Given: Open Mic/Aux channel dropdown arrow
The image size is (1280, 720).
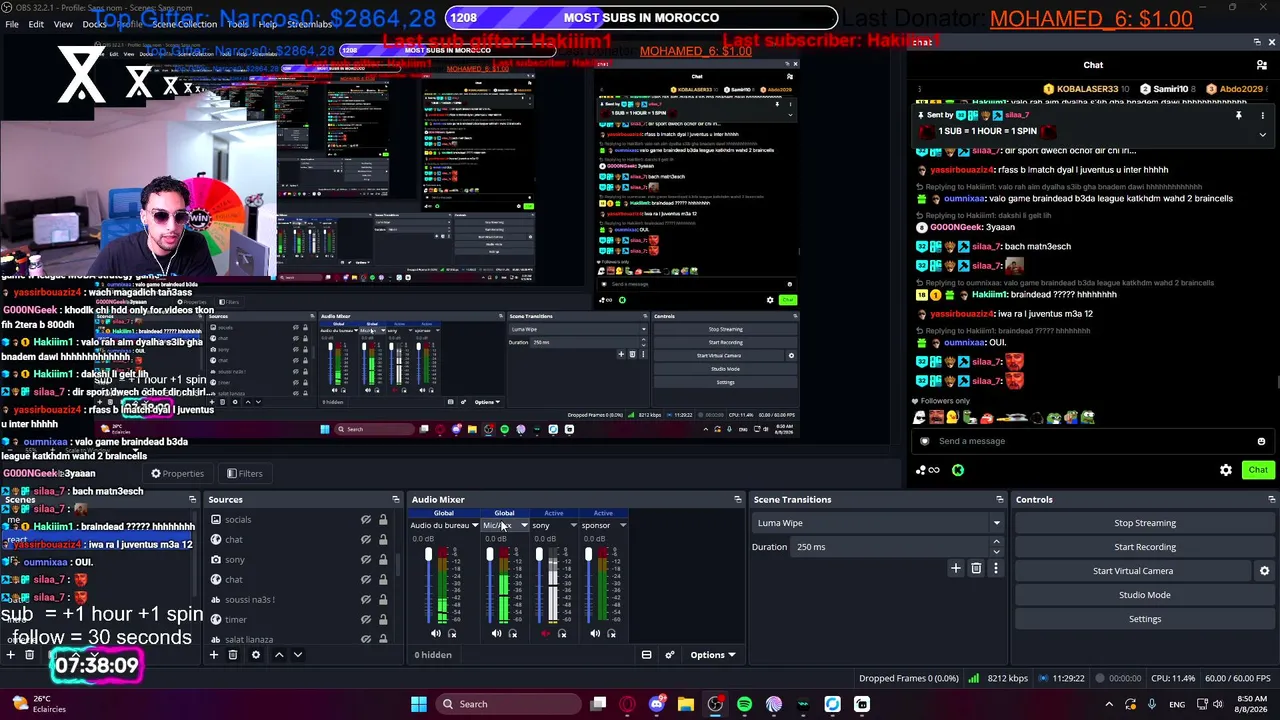Looking at the screenshot, I should (x=523, y=525).
